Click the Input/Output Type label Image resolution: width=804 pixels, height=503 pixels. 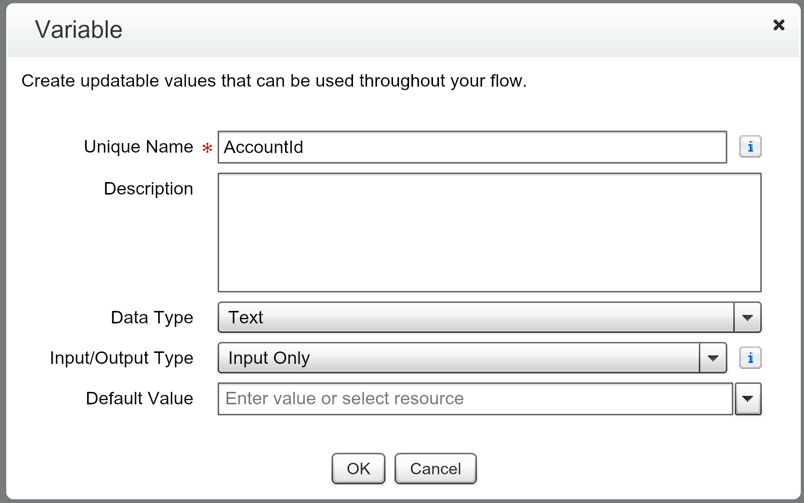coord(121,358)
